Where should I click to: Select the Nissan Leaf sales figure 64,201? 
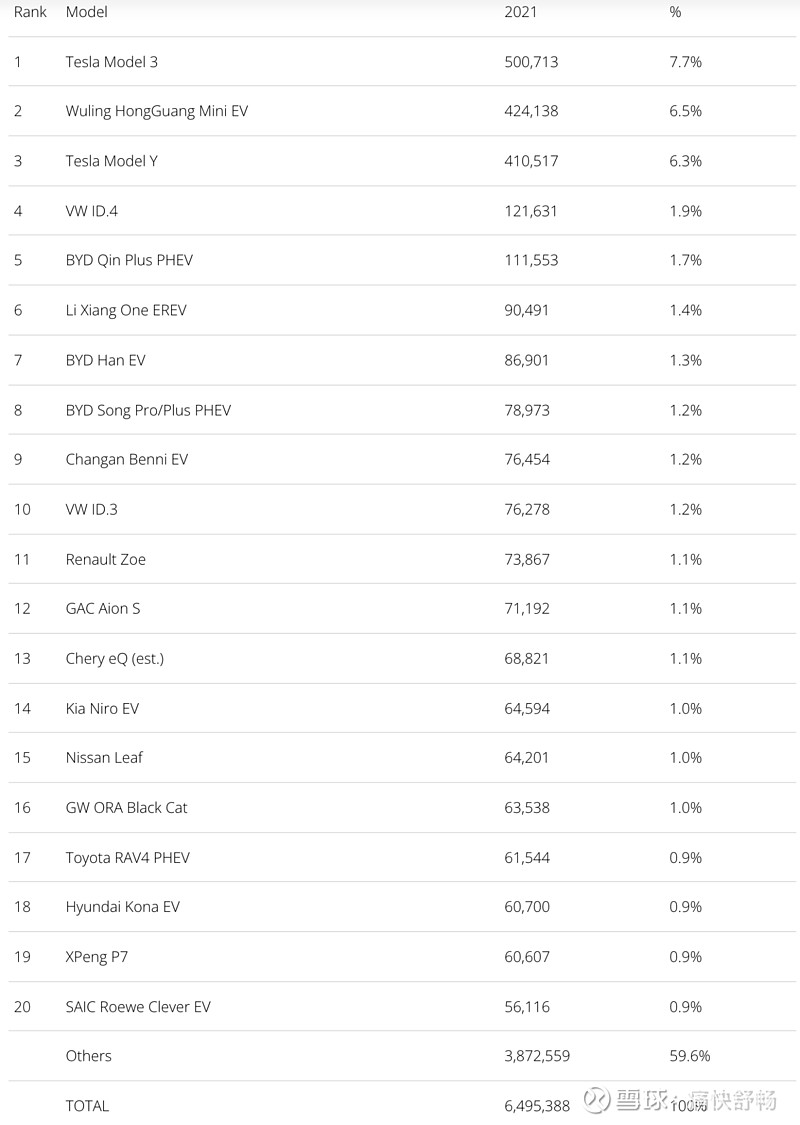[x=527, y=758]
